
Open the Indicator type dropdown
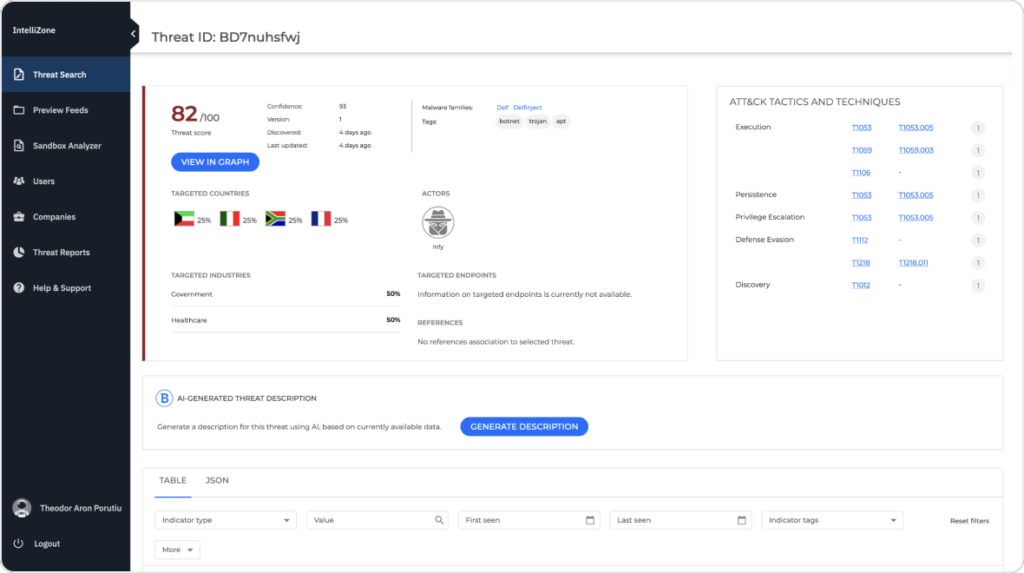pyautogui.click(x=226, y=520)
